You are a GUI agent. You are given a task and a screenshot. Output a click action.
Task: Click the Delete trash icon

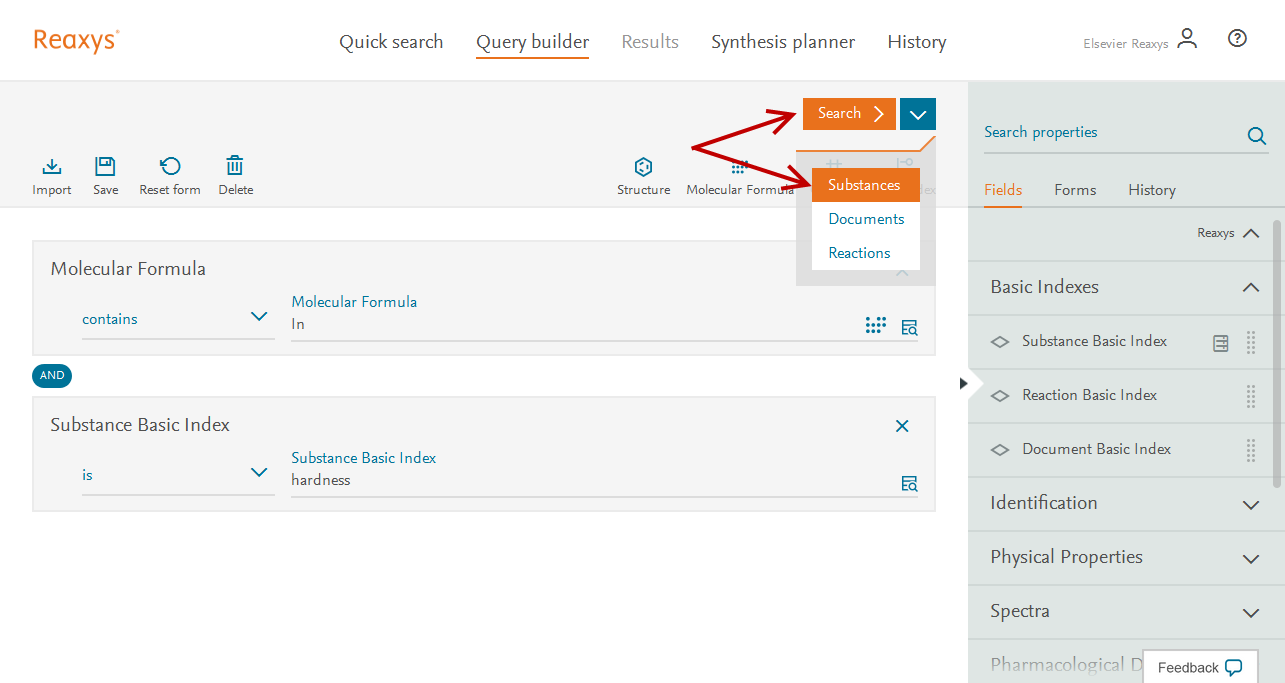pos(235,167)
